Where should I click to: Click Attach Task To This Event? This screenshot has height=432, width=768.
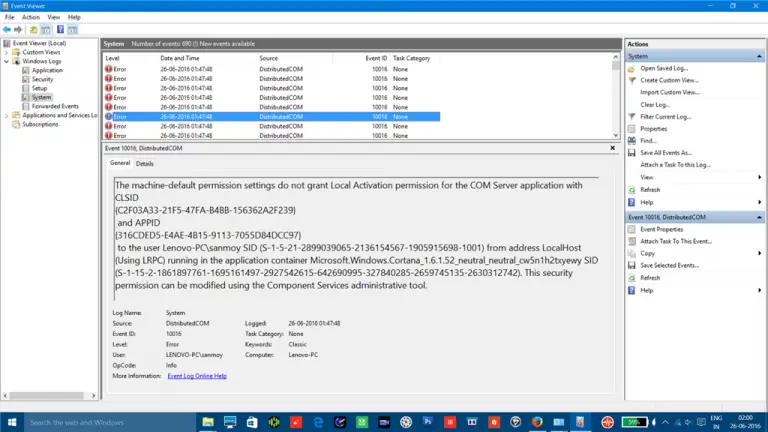(676, 241)
